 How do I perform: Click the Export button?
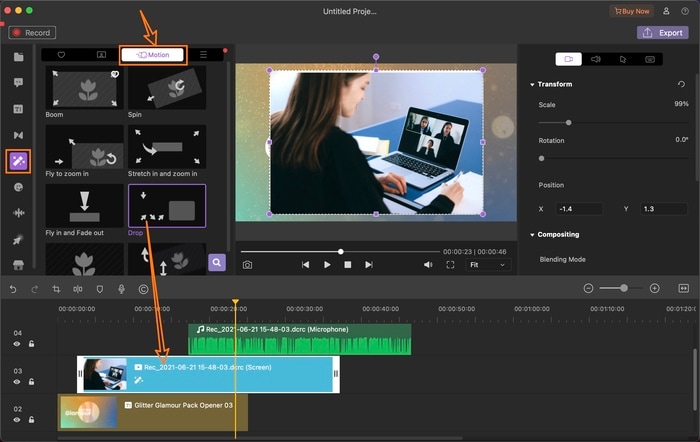click(662, 33)
